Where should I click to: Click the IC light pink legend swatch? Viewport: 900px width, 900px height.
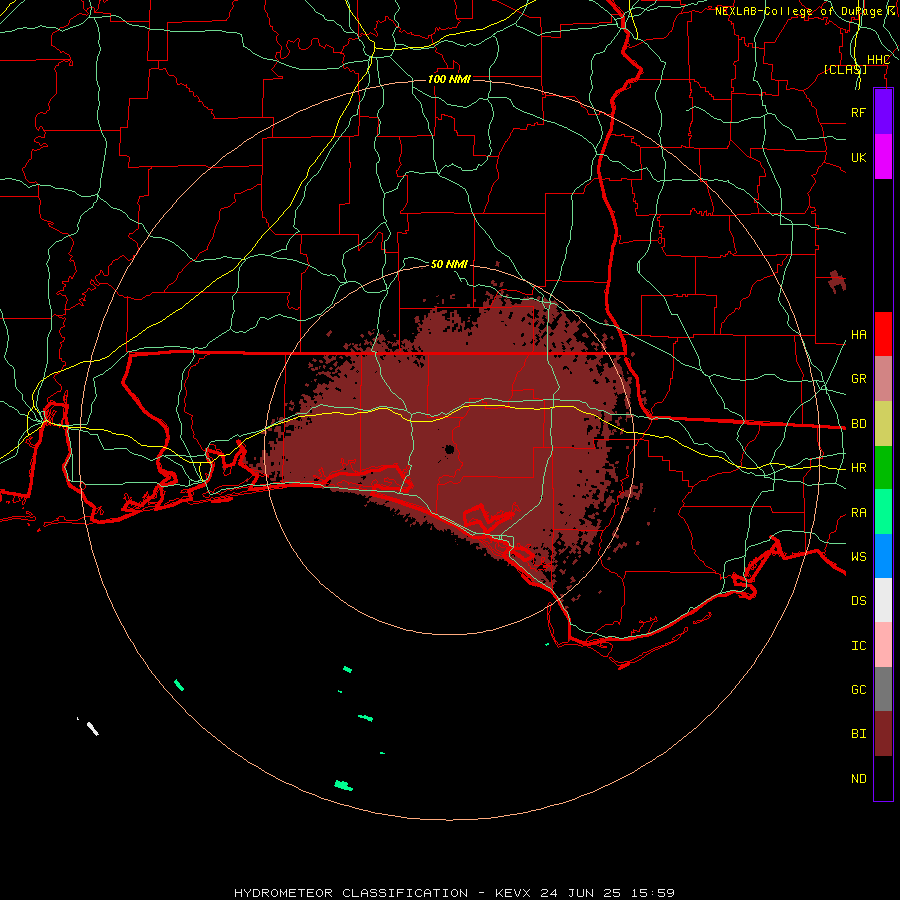(x=883, y=645)
